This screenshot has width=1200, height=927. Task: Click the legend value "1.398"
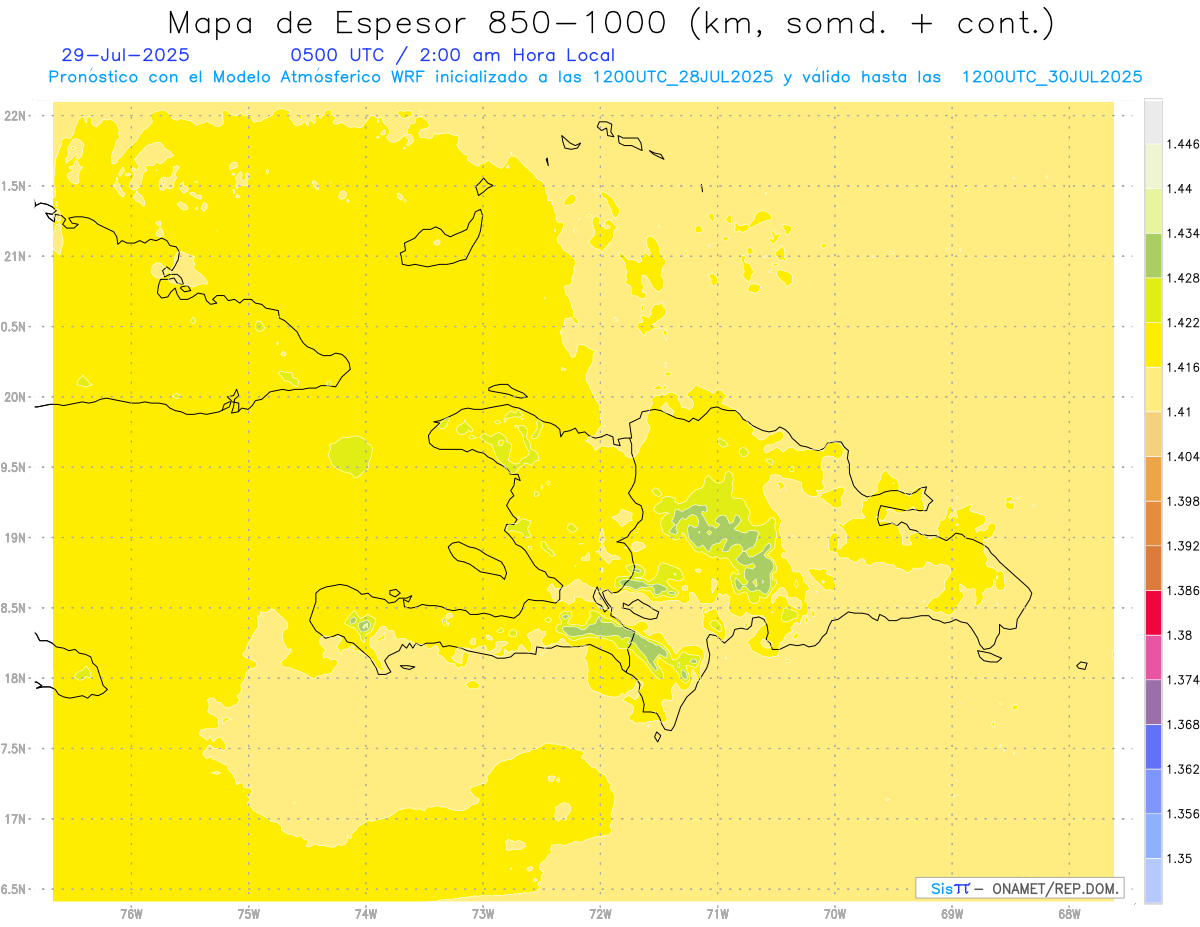pos(1183,501)
